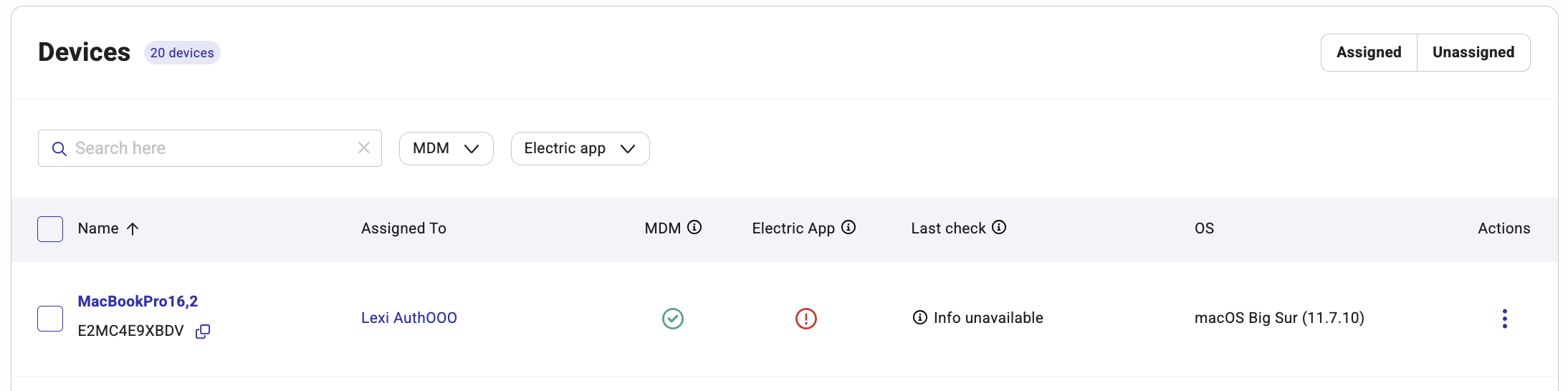Expand the Electric app filter dropdown
This screenshot has height=391, width=1568.
click(580, 148)
